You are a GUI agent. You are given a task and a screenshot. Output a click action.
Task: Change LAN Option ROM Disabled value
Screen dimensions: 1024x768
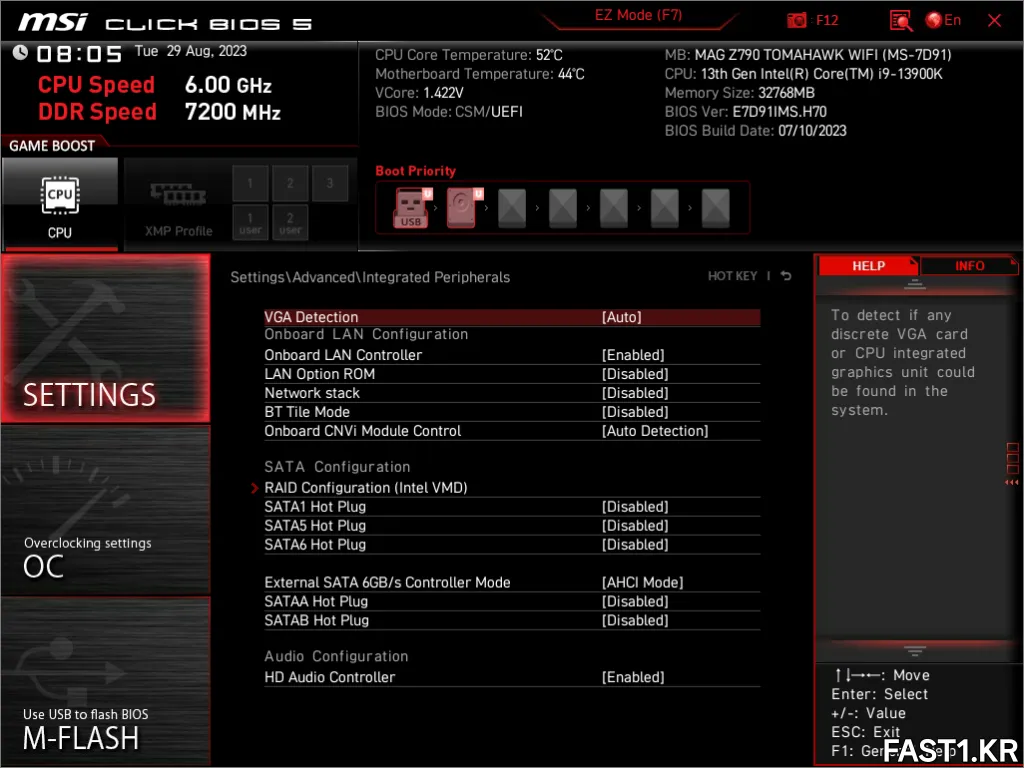pyautogui.click(x=635, y=374)
